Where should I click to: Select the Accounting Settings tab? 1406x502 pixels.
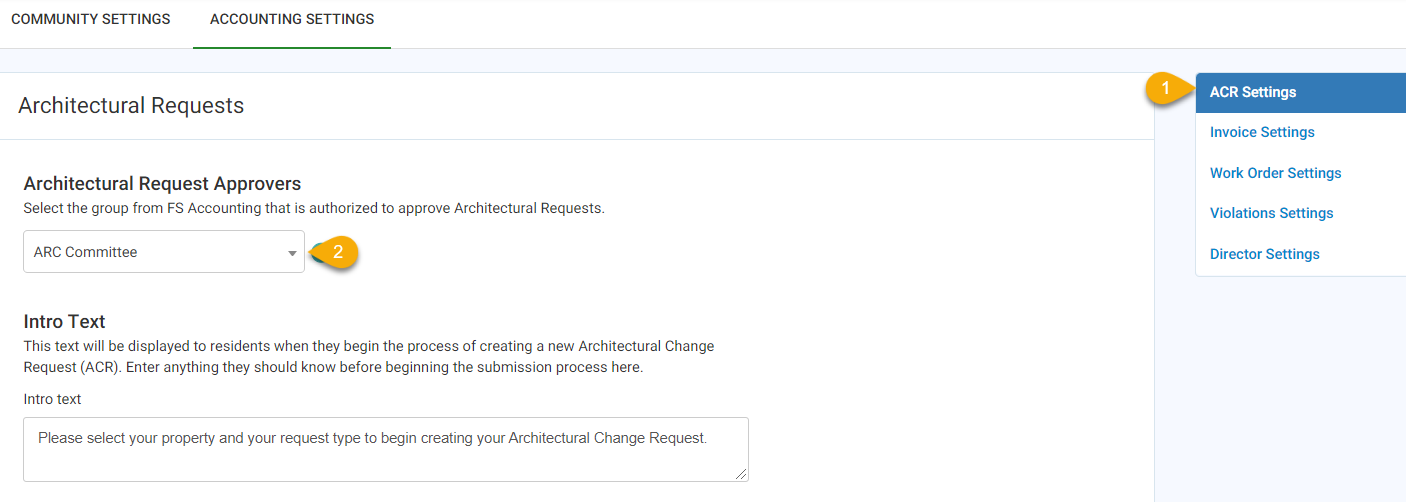292,19
